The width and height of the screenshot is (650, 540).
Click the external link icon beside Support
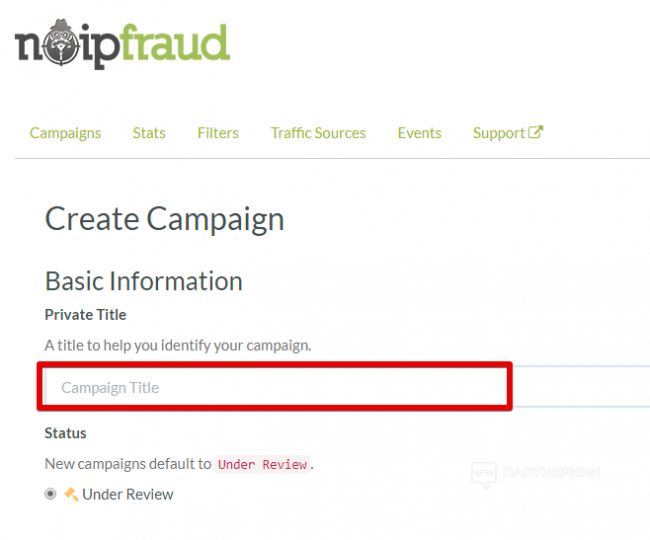pos(536,132)
